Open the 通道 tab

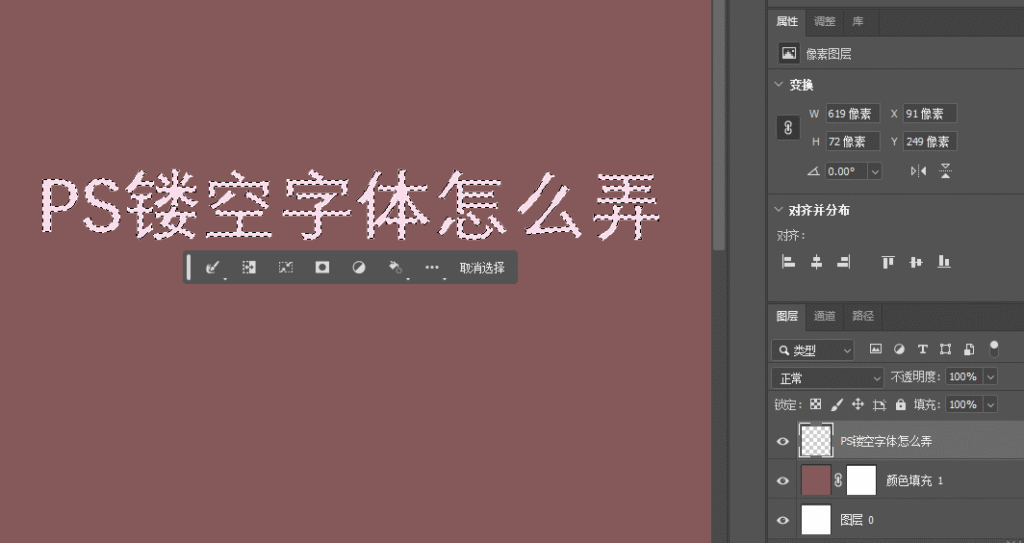coord(825,316)
